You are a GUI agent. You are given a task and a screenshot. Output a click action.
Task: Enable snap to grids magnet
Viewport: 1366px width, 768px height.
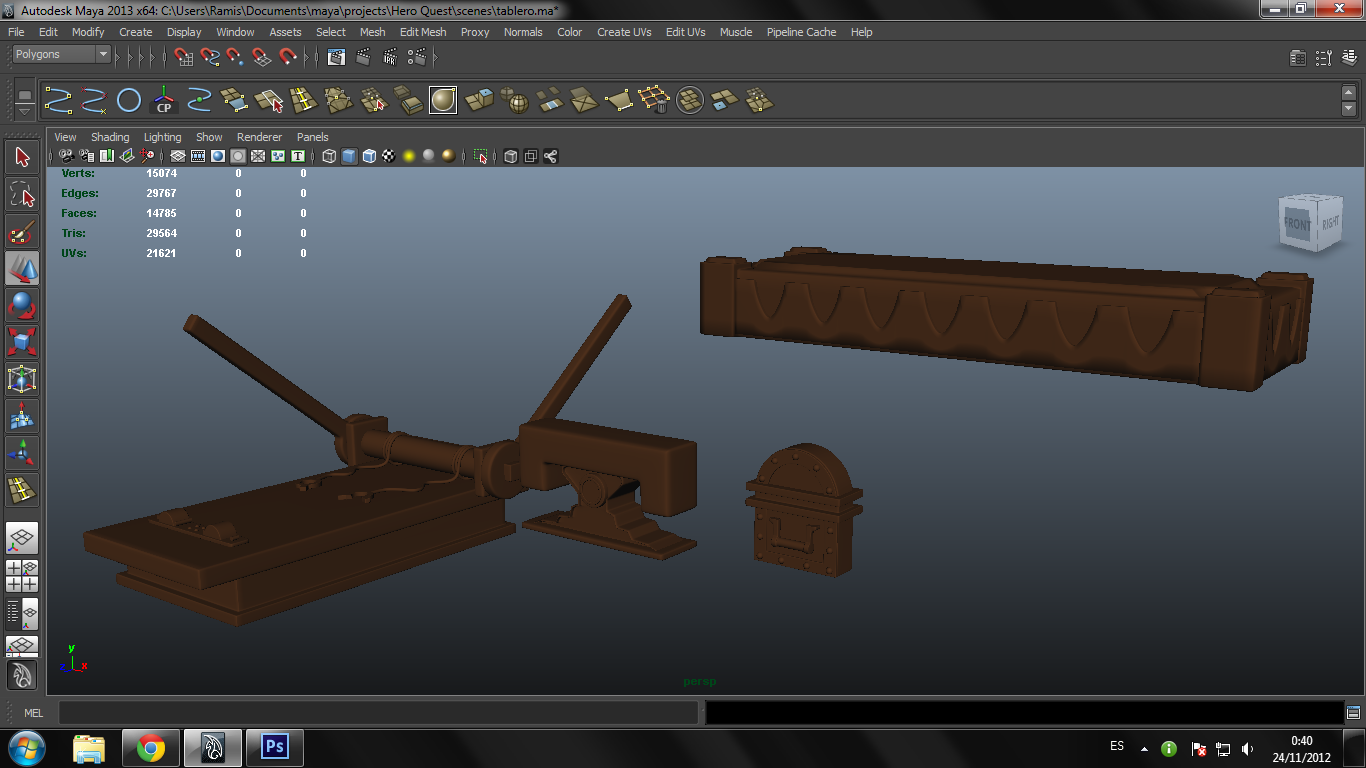point(184,57)
